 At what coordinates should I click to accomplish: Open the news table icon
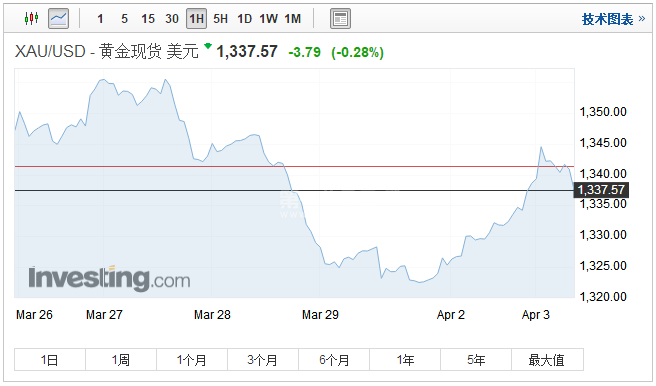point(340,18)
